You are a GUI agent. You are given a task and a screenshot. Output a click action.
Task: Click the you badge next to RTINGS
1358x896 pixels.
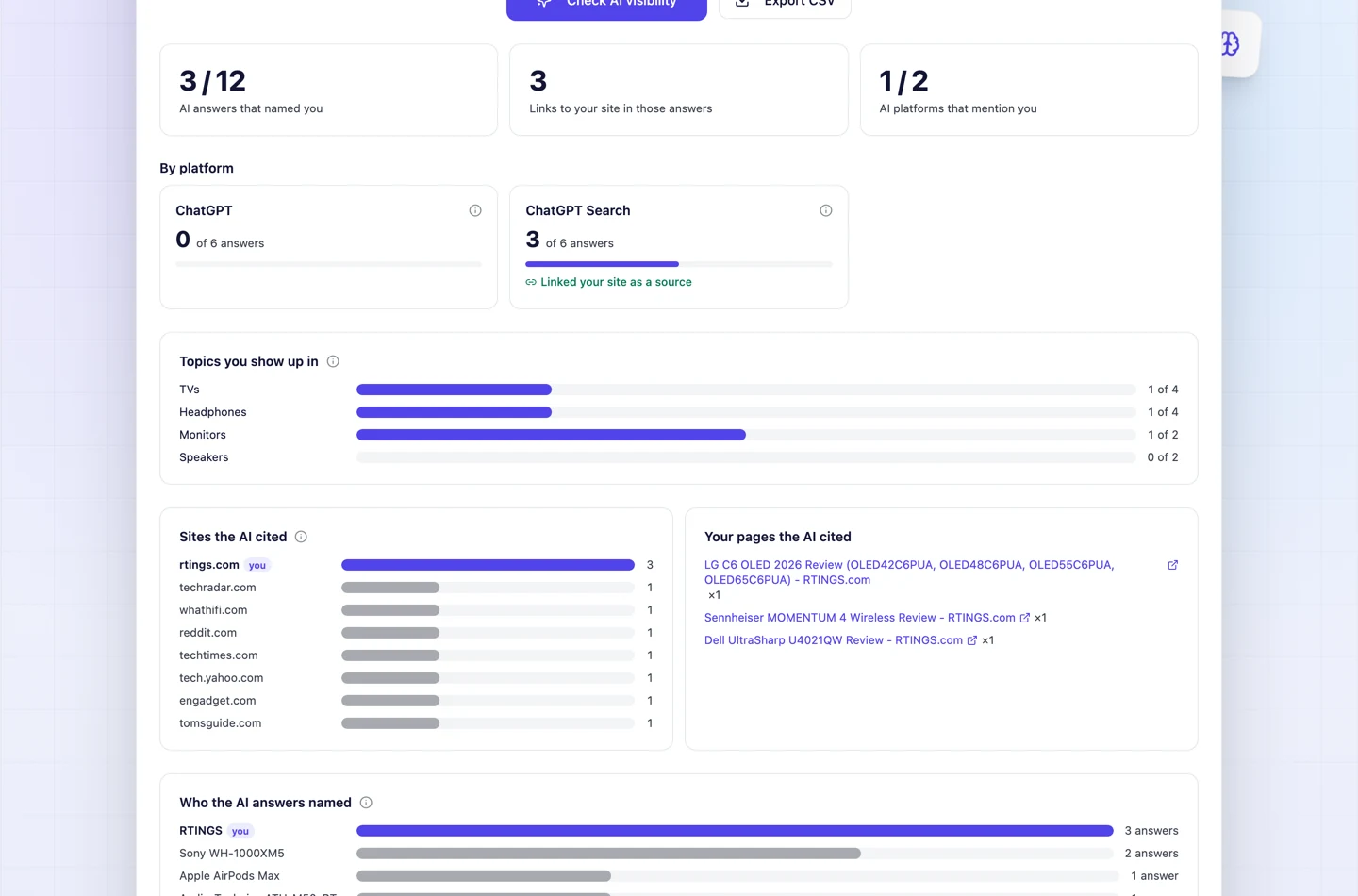[x=240, y=832]
